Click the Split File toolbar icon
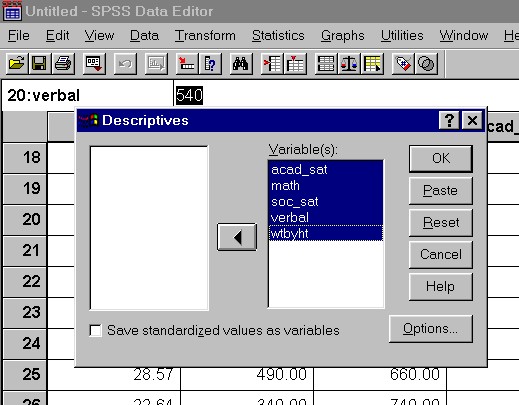This screenshot has height=405, width=519. [326, 63]
